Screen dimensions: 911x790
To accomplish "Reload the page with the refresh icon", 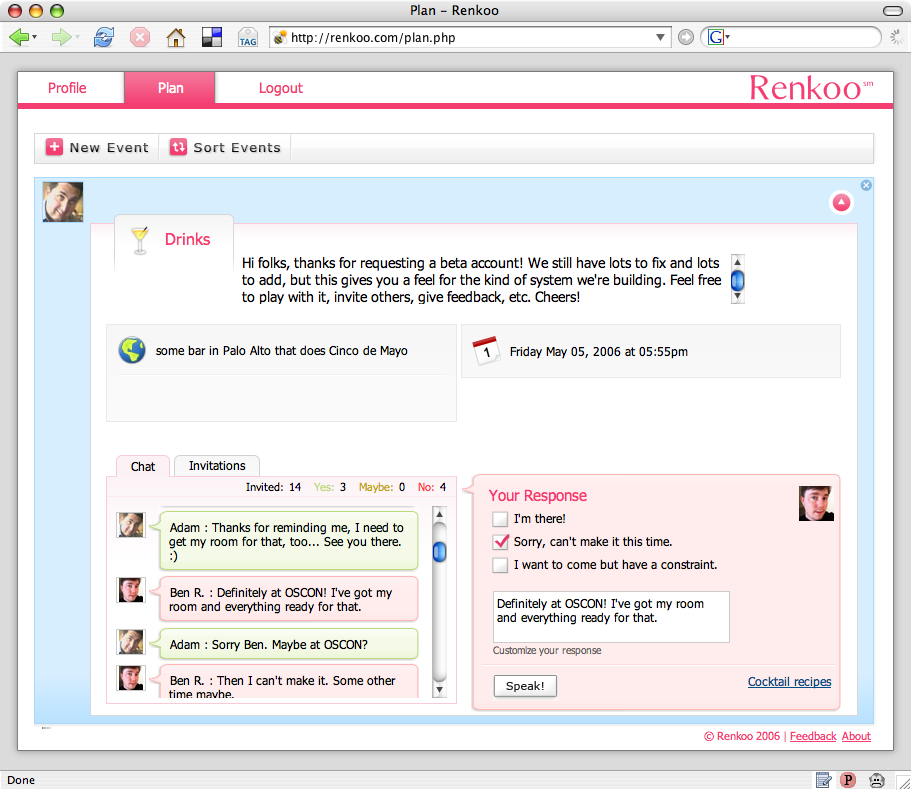I will coord(103,38).
